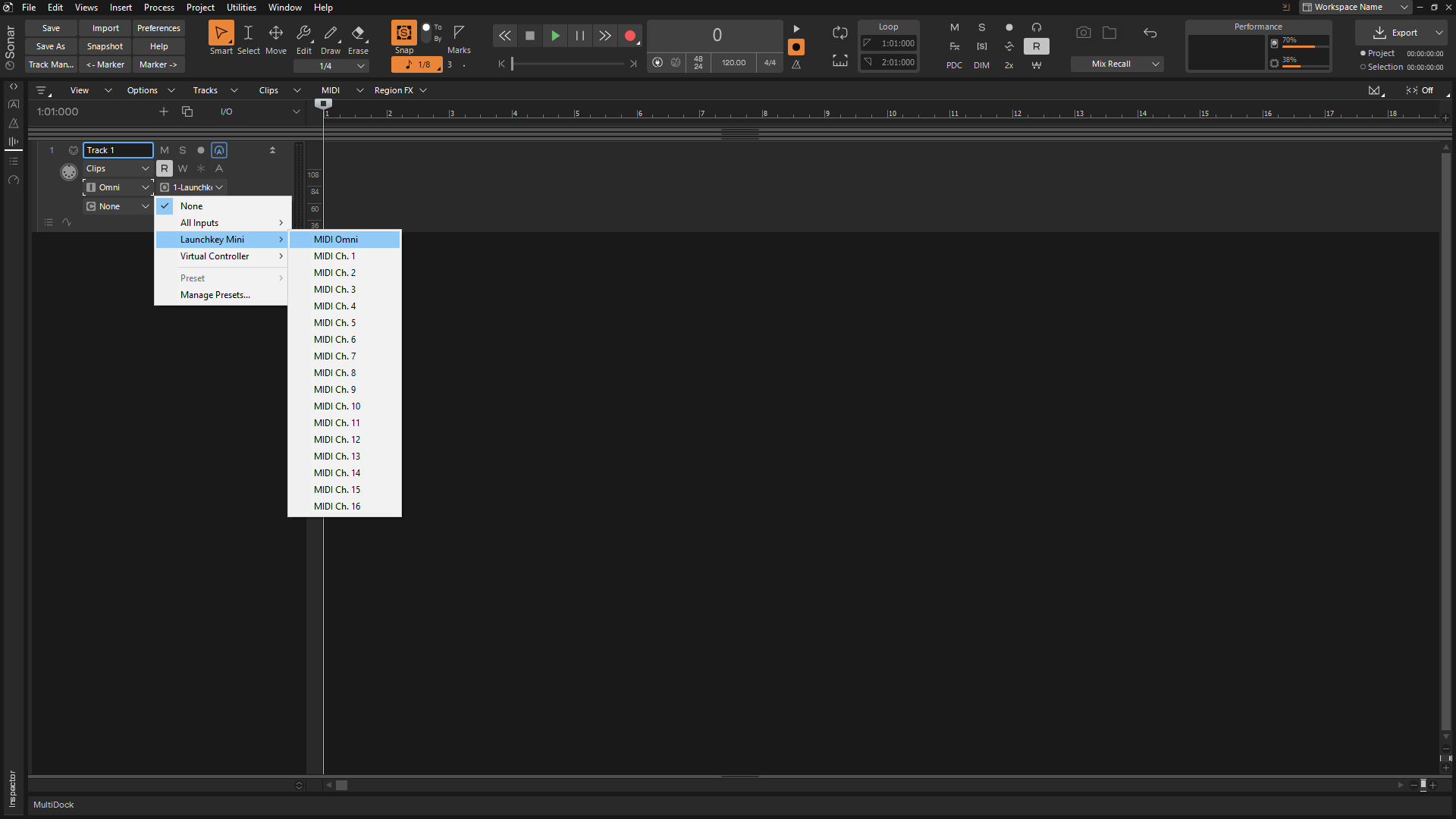Toggle Read automation R on Track 1
Image resolution: width=1456 pixels, height=819 pixels.
pos(165,168)
